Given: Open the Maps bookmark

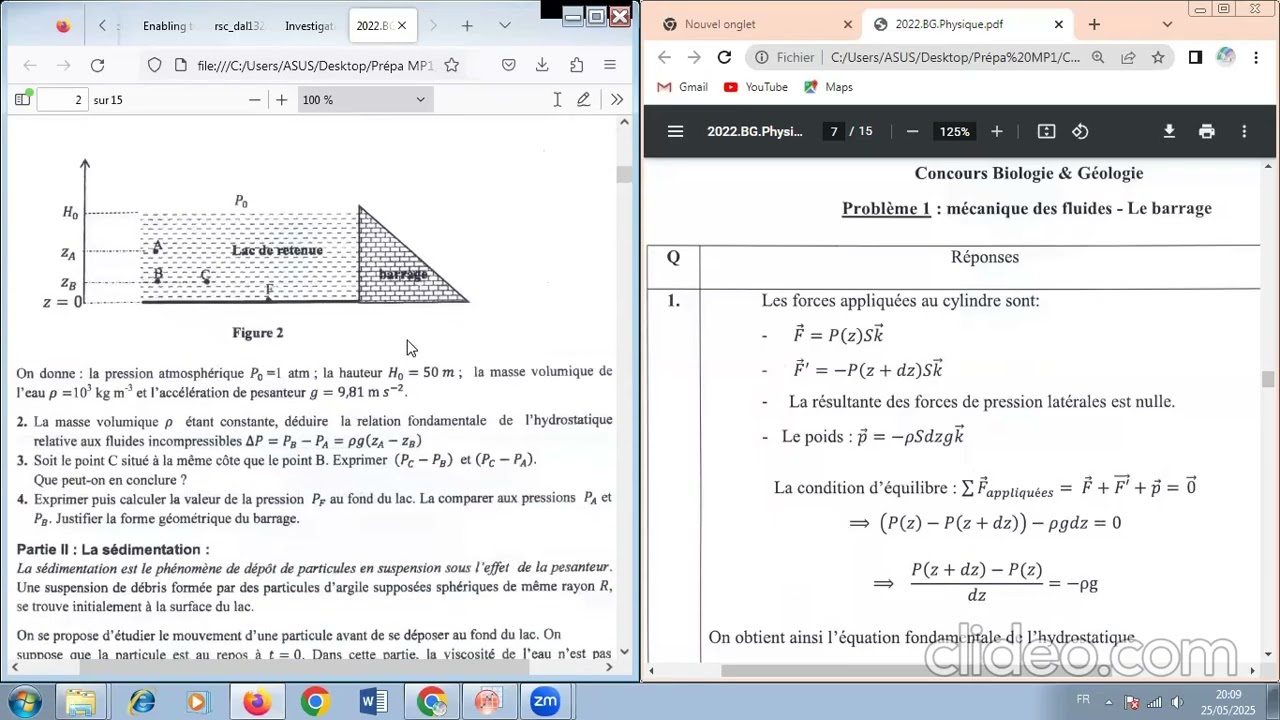Looking at the screenshot, I should click(x=828, y=87).
